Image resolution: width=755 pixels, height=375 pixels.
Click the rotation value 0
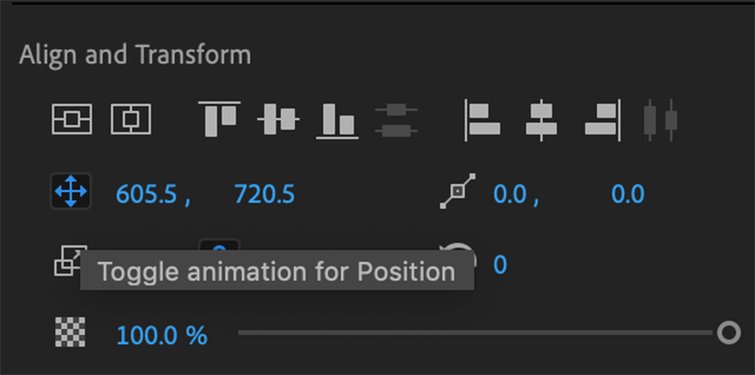[x=500, y=265]
